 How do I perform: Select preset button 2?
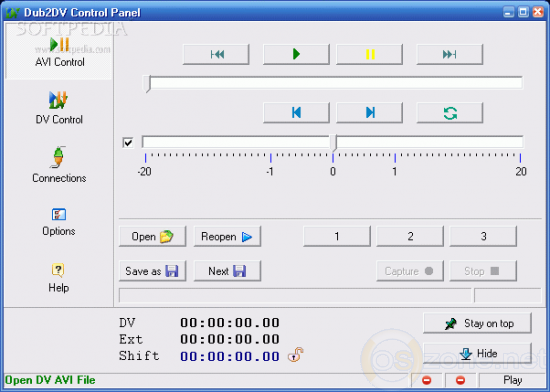[x=410, y=236]
